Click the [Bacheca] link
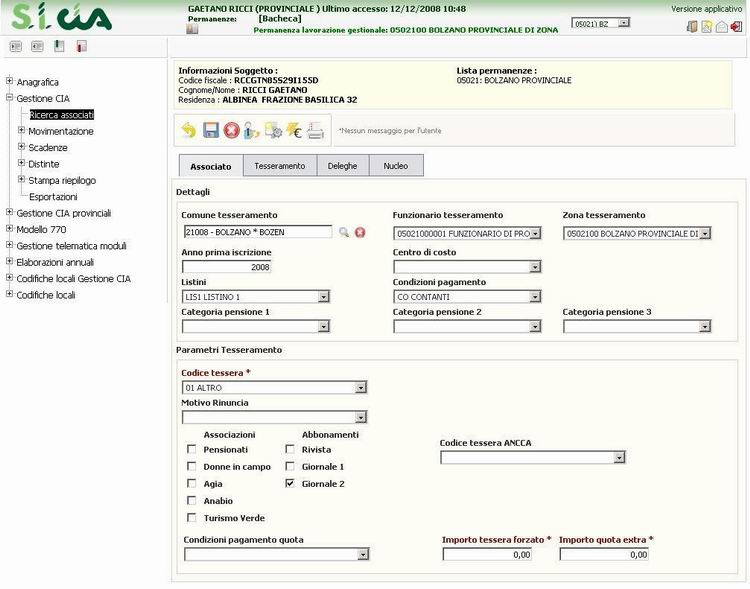The width and height of the screenshot is (750, 589). click(280, 19)
